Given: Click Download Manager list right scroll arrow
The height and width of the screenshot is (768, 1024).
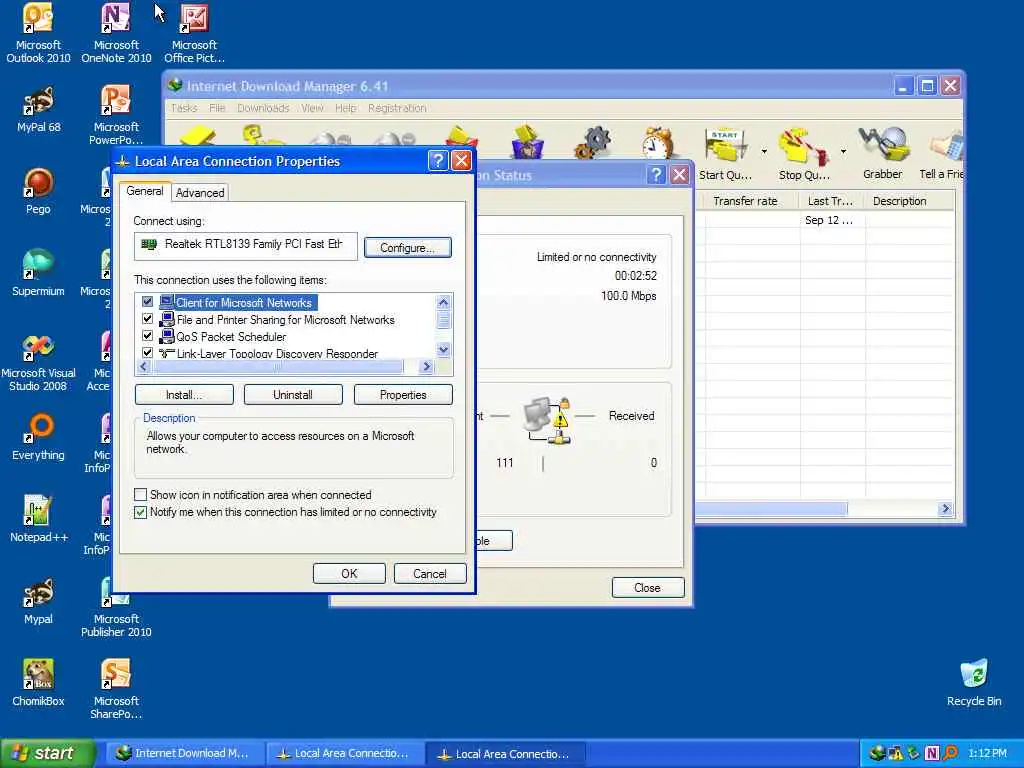Looking at the screenshot, I should 945,509.
